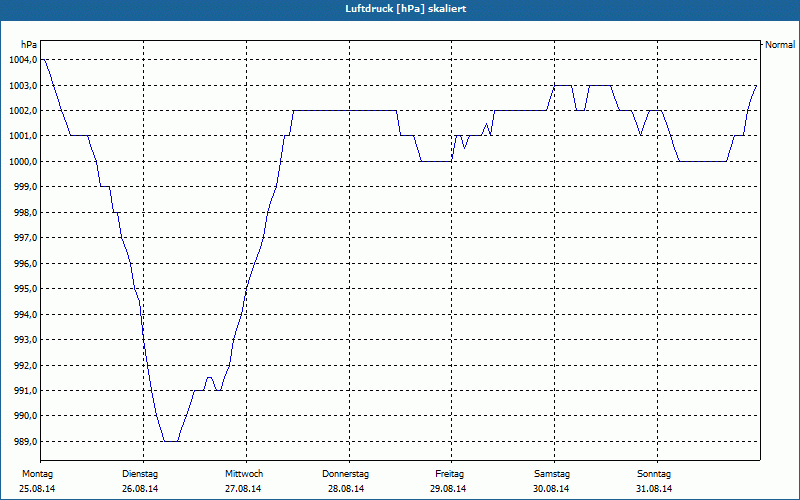The width and height of the screenshot is (800, 500).
Task: Select the 998,0 y-axis value
Action: tap(25, 212)
